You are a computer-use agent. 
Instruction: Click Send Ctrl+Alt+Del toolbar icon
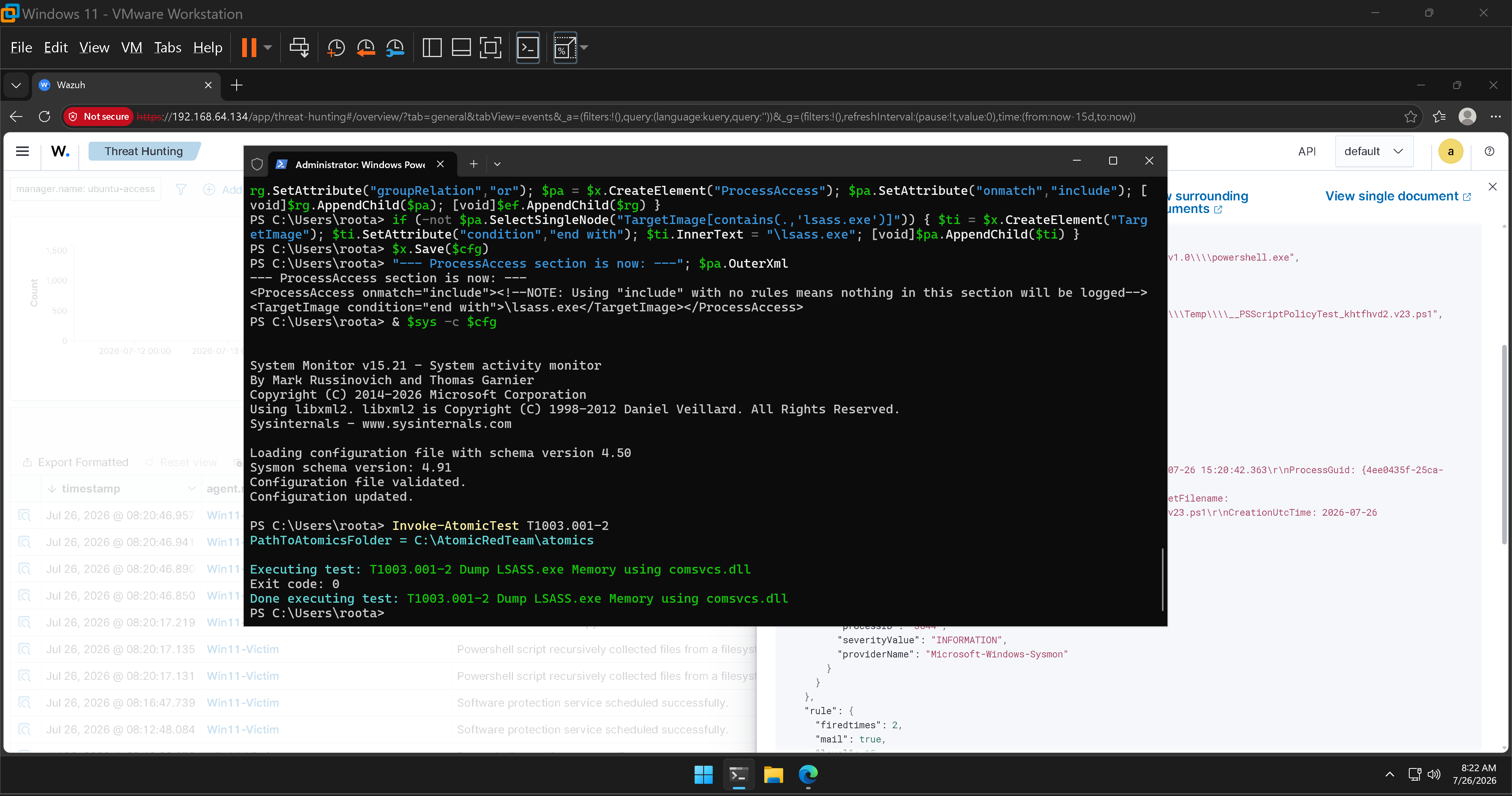pyautogui.click(x=299, y=48)
